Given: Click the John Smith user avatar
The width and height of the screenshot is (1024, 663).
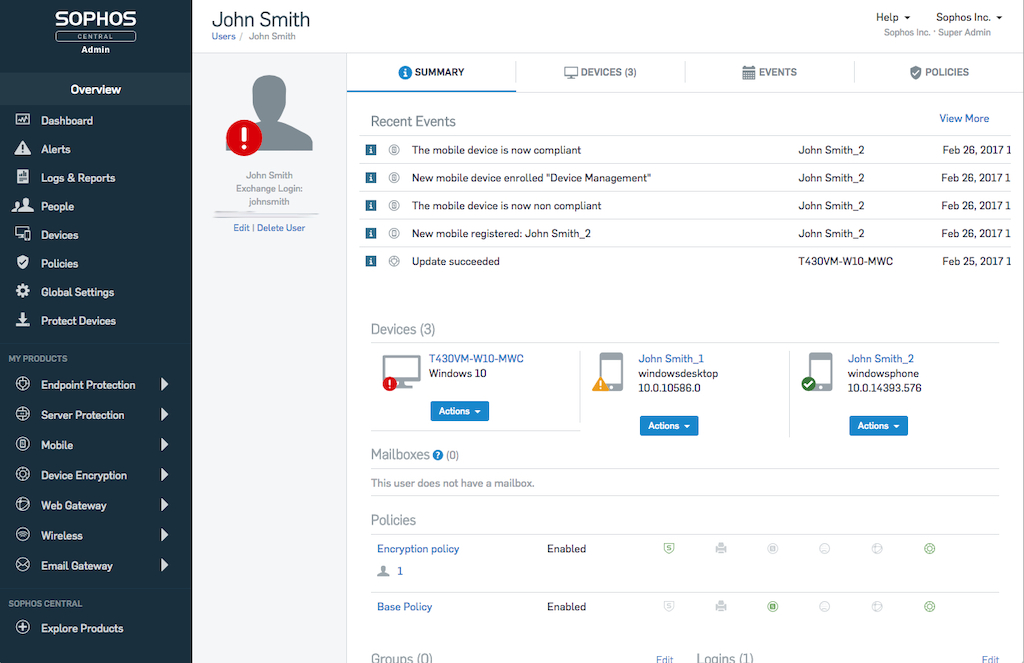Looking at the screenshot, I should click(x=269, y=114).
